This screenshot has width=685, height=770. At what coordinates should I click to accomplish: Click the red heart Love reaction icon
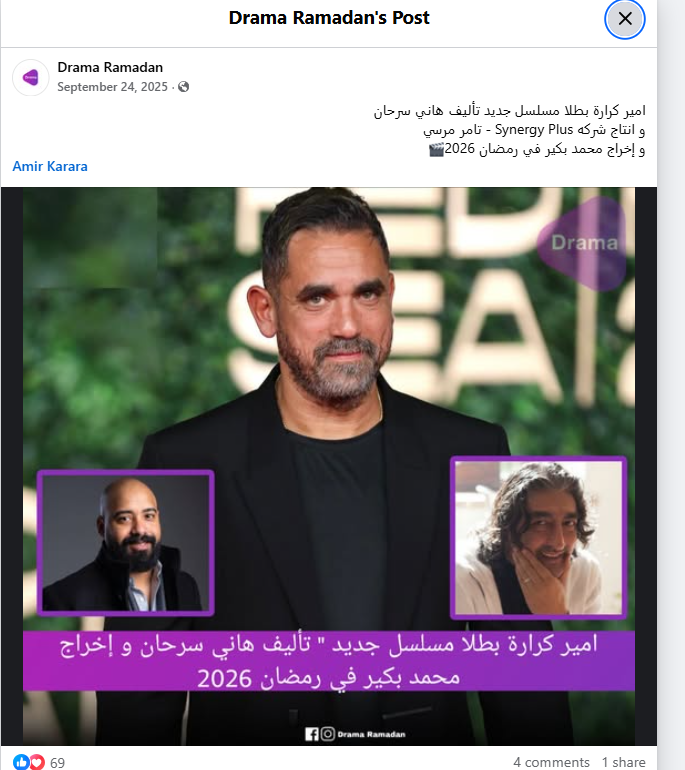(x=37, y=762)
